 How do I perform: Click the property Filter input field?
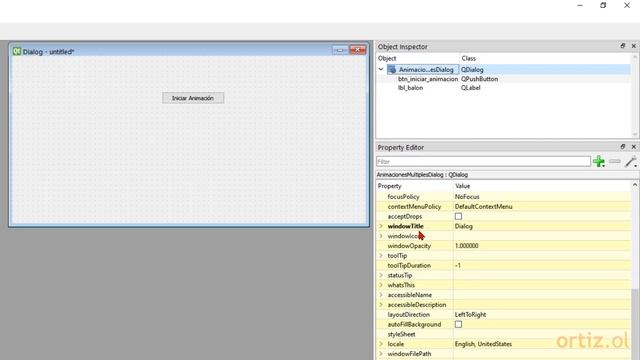click(x=483, y=162)
